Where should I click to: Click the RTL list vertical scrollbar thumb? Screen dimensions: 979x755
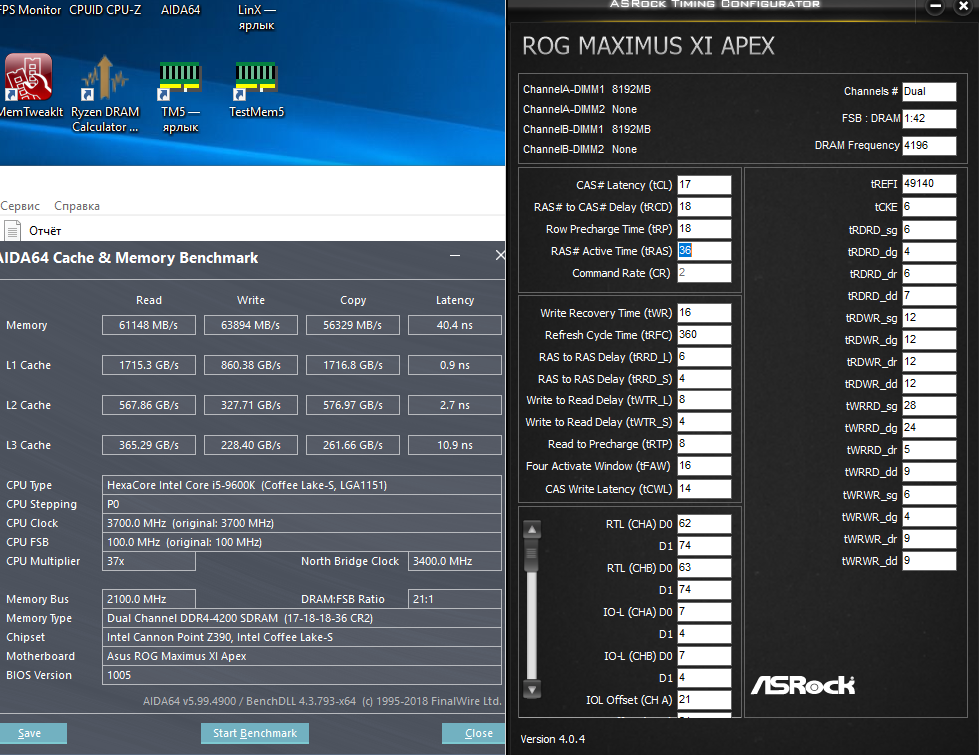[x=532, y=557]
